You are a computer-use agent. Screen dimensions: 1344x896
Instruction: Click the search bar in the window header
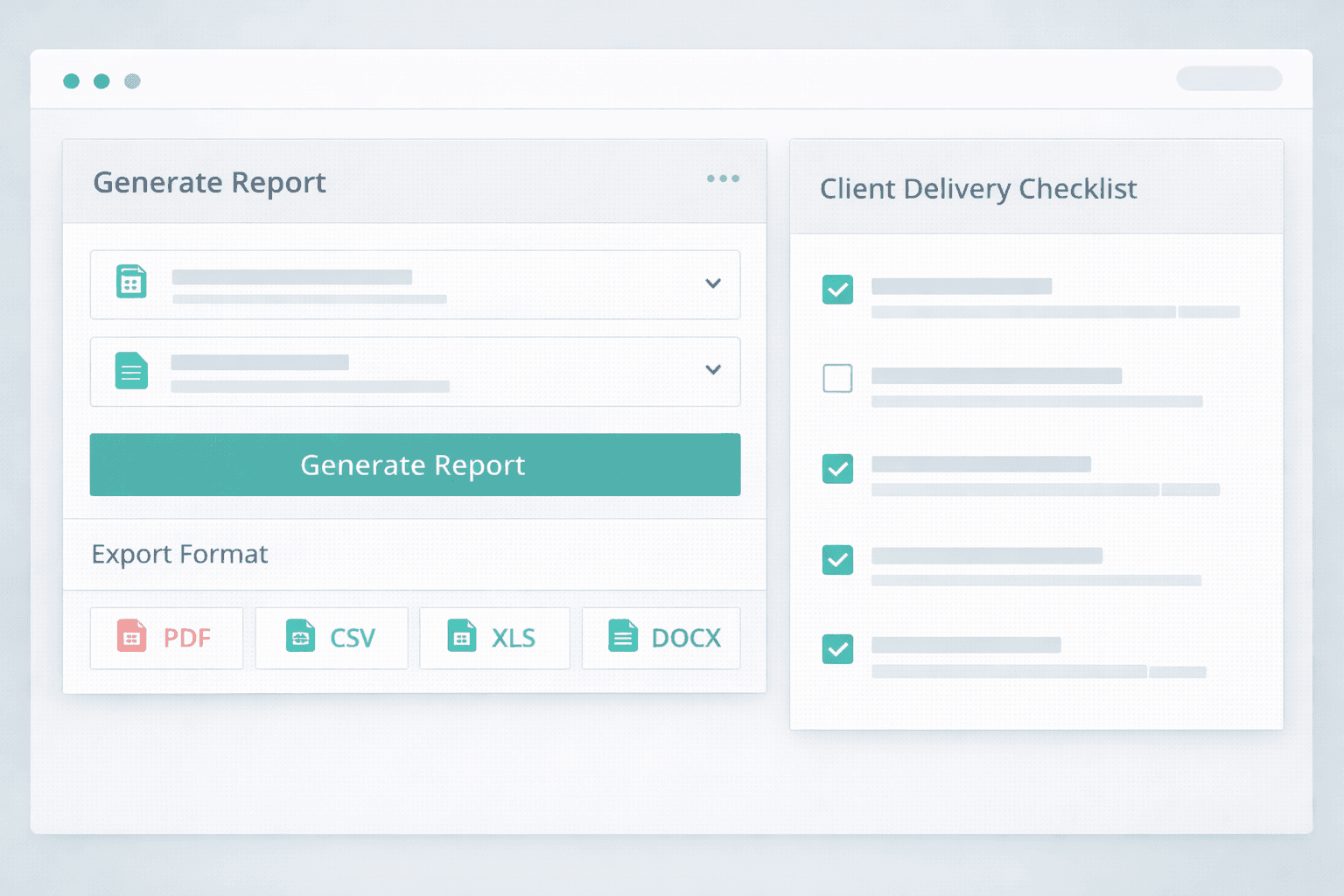[1228, 78]
